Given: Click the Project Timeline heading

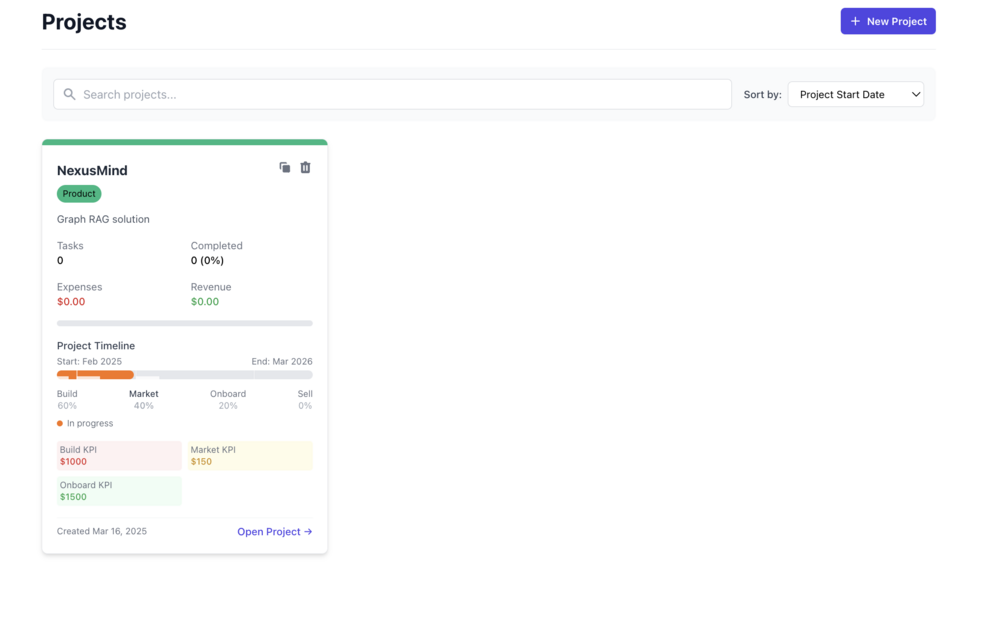Looking at the screenshot, I should click(x=96, y=346).
